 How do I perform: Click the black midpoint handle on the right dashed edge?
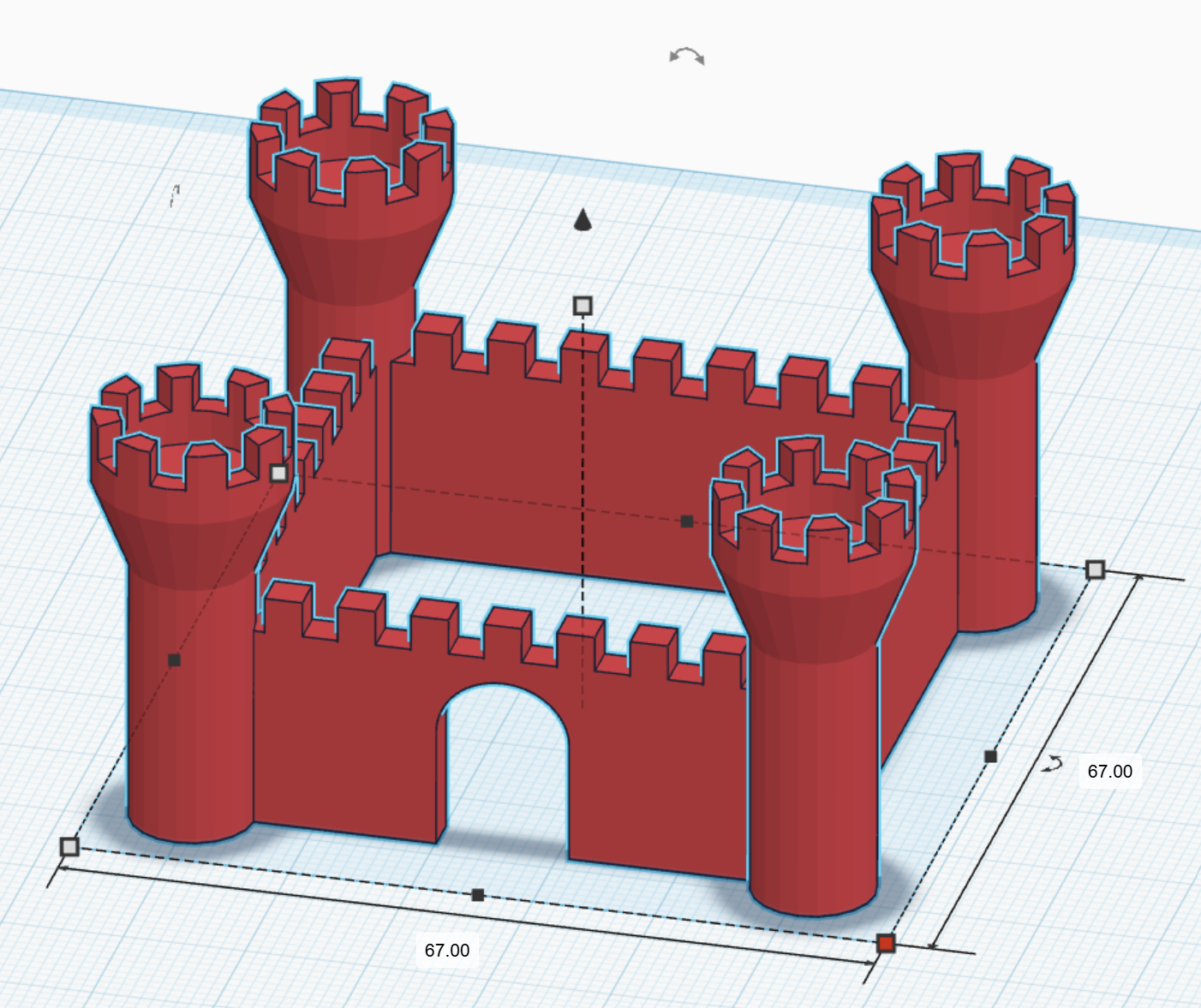pyautogui.click(x=991, y=755)
